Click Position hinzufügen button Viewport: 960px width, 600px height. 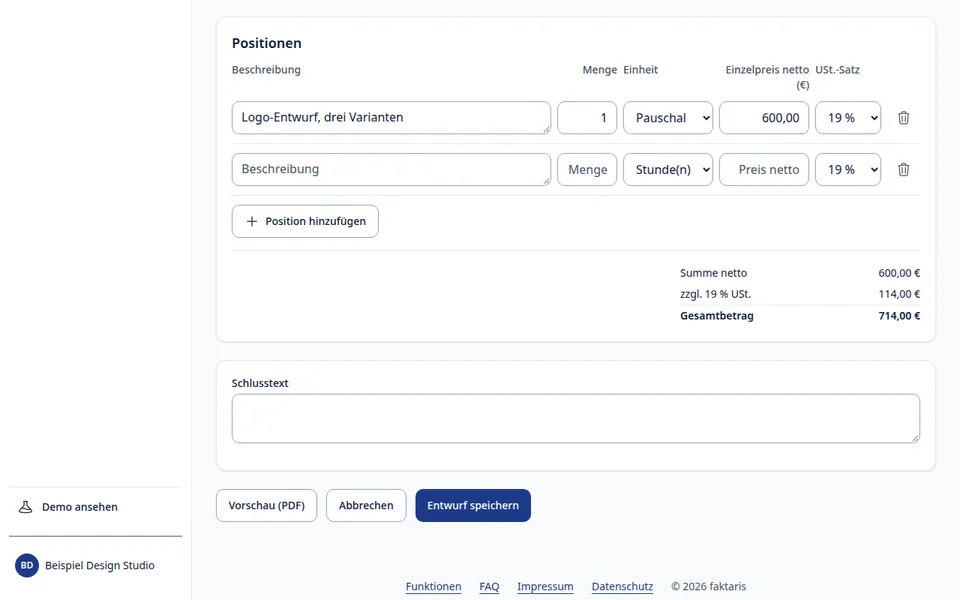(305, 221)
